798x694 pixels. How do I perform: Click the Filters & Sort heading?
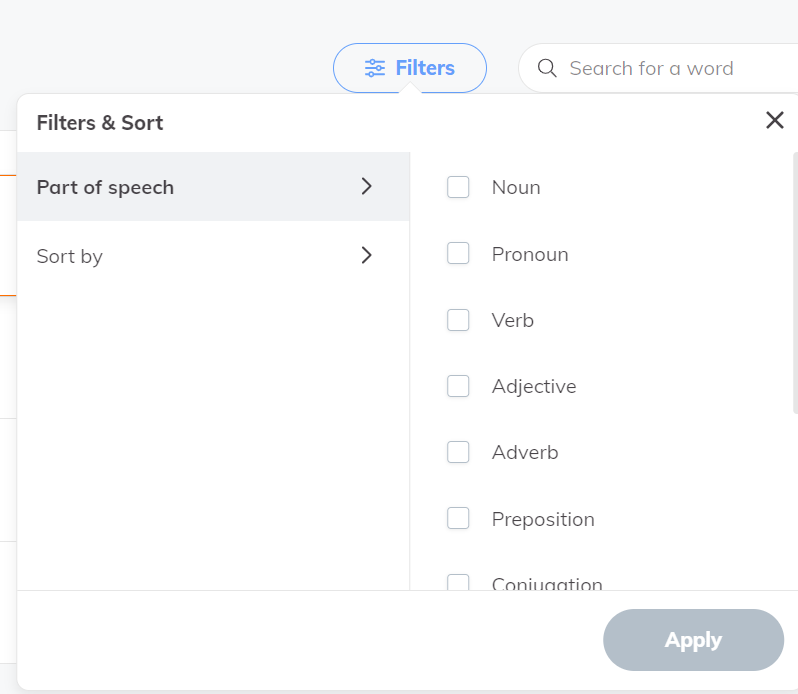(x=100, y=123)
